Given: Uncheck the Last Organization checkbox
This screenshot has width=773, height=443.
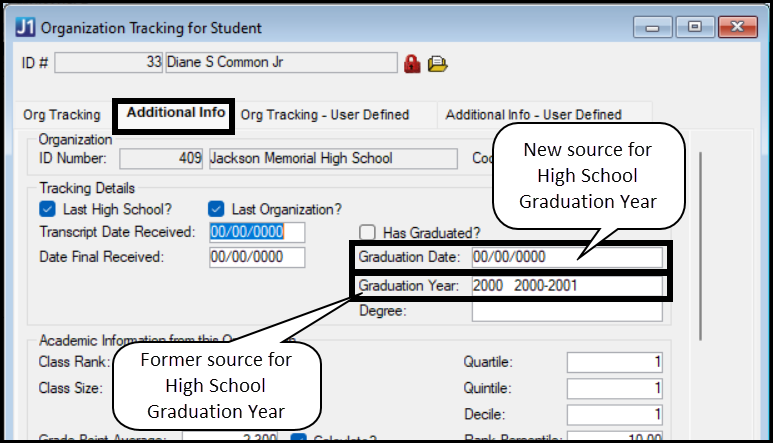Looking at the screenshot, I should [216, 209].
